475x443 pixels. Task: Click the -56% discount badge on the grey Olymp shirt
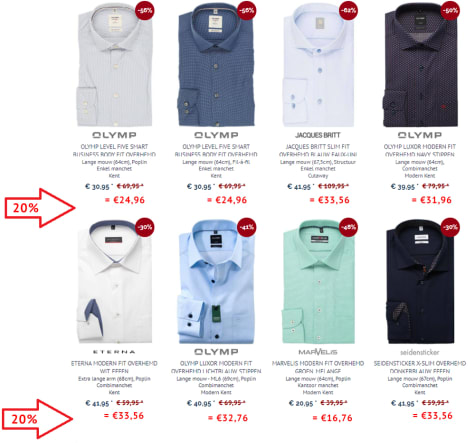[x=144, y=10]
